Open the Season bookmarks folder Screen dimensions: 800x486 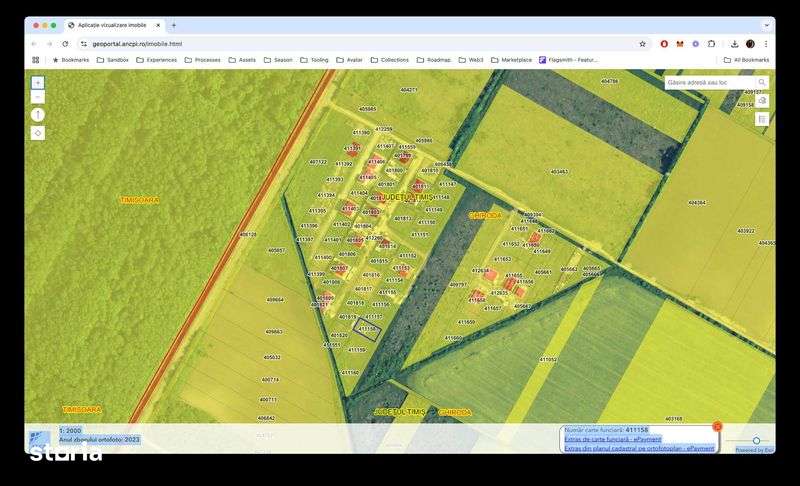[278, 60]
